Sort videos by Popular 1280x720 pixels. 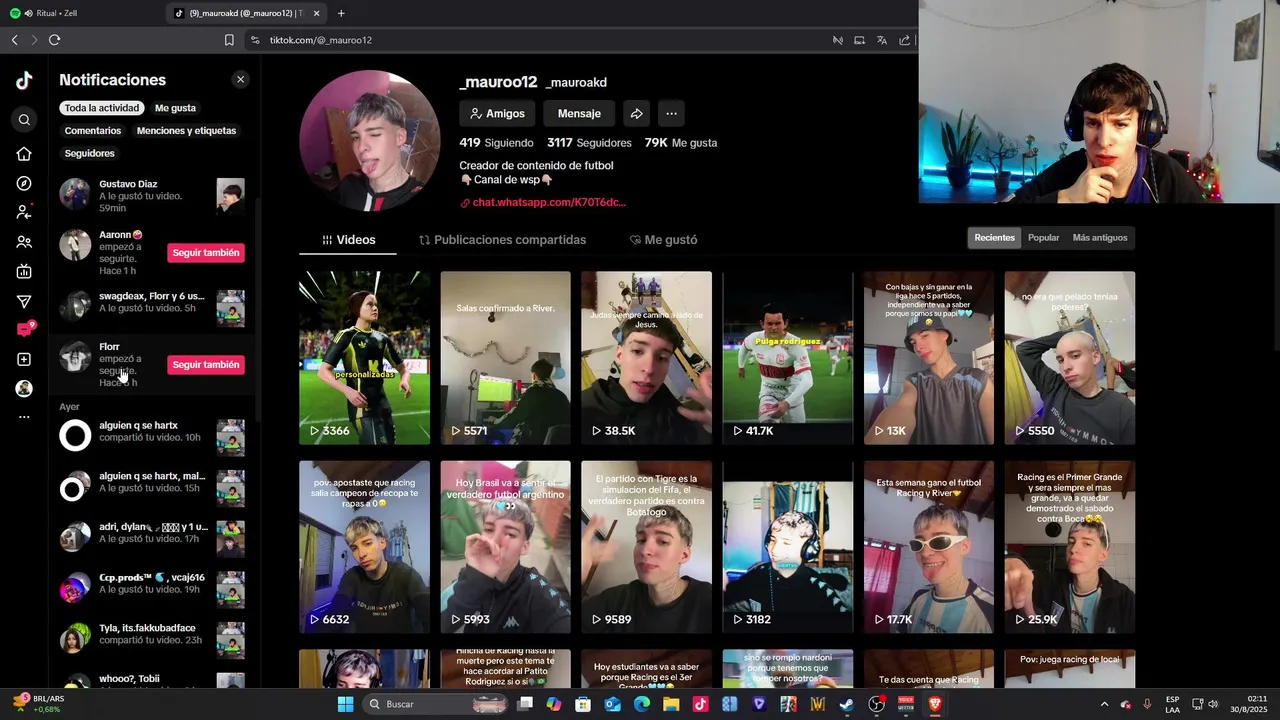coord(1043,238)
